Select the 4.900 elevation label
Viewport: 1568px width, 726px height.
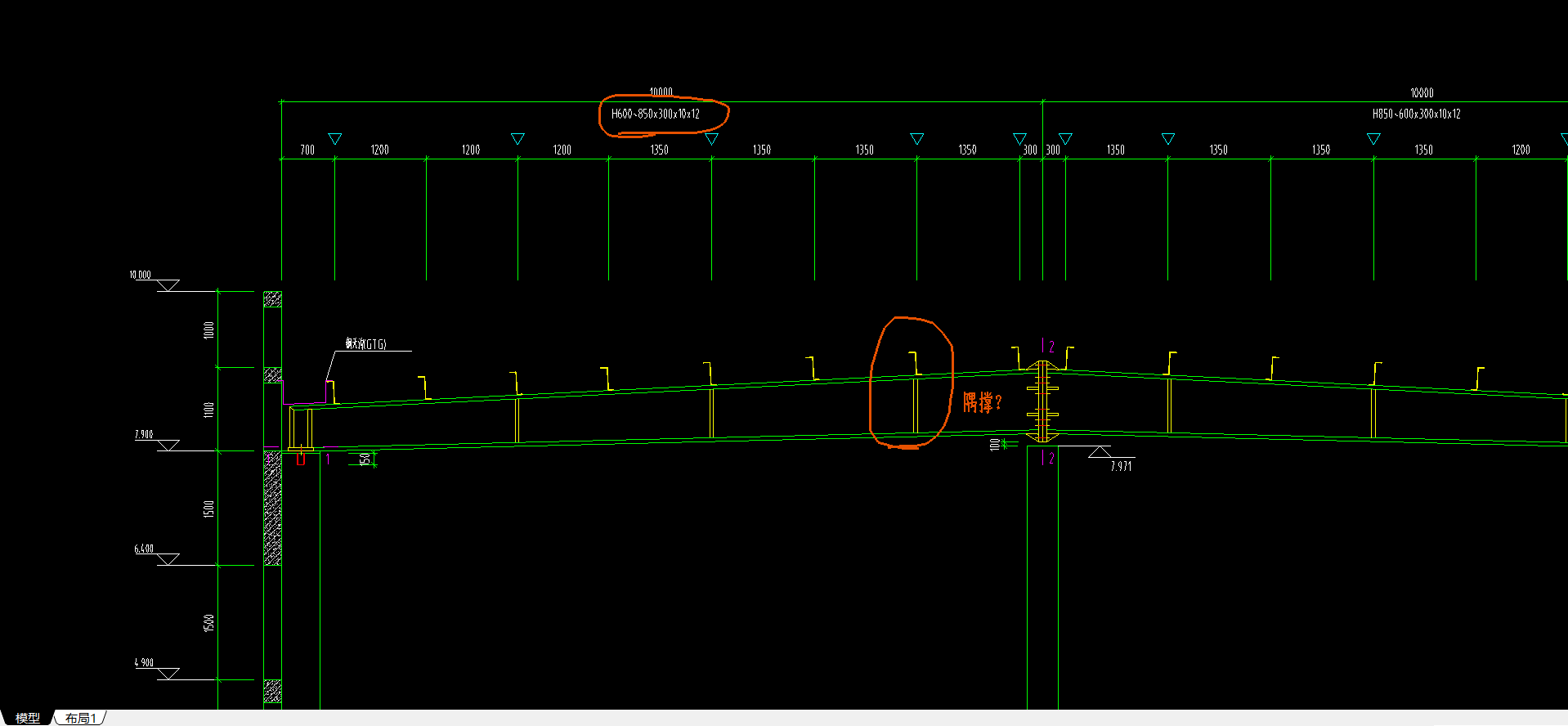click(x=144, y=662)
